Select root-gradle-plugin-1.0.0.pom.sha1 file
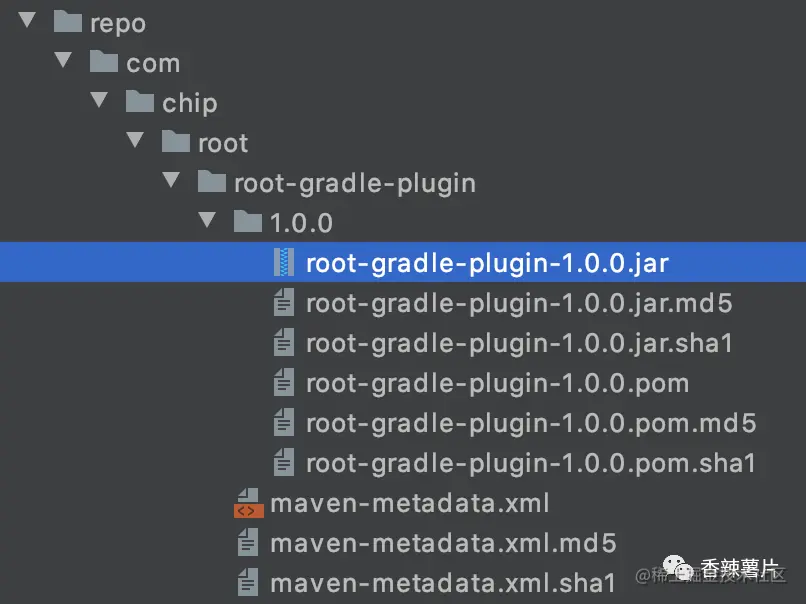Image resolution: width=806 pixels, height=604 pixels. pyautogui.click(x=530, y=463)
